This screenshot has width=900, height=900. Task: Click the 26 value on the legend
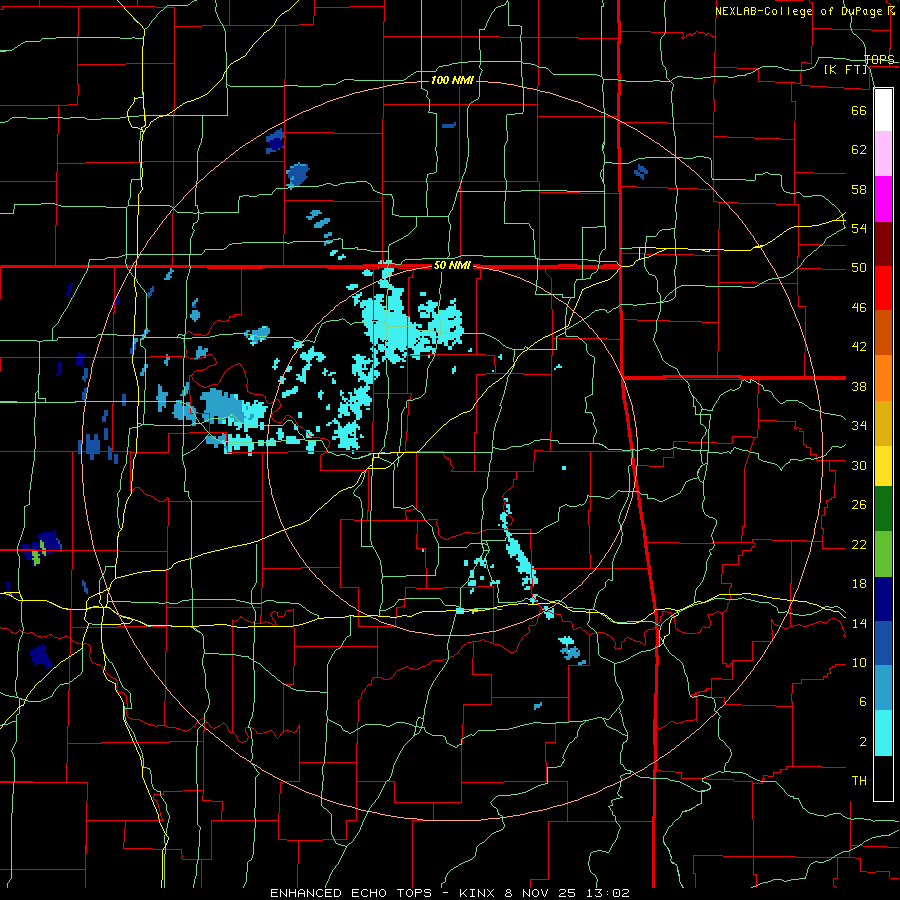(859, 505)
